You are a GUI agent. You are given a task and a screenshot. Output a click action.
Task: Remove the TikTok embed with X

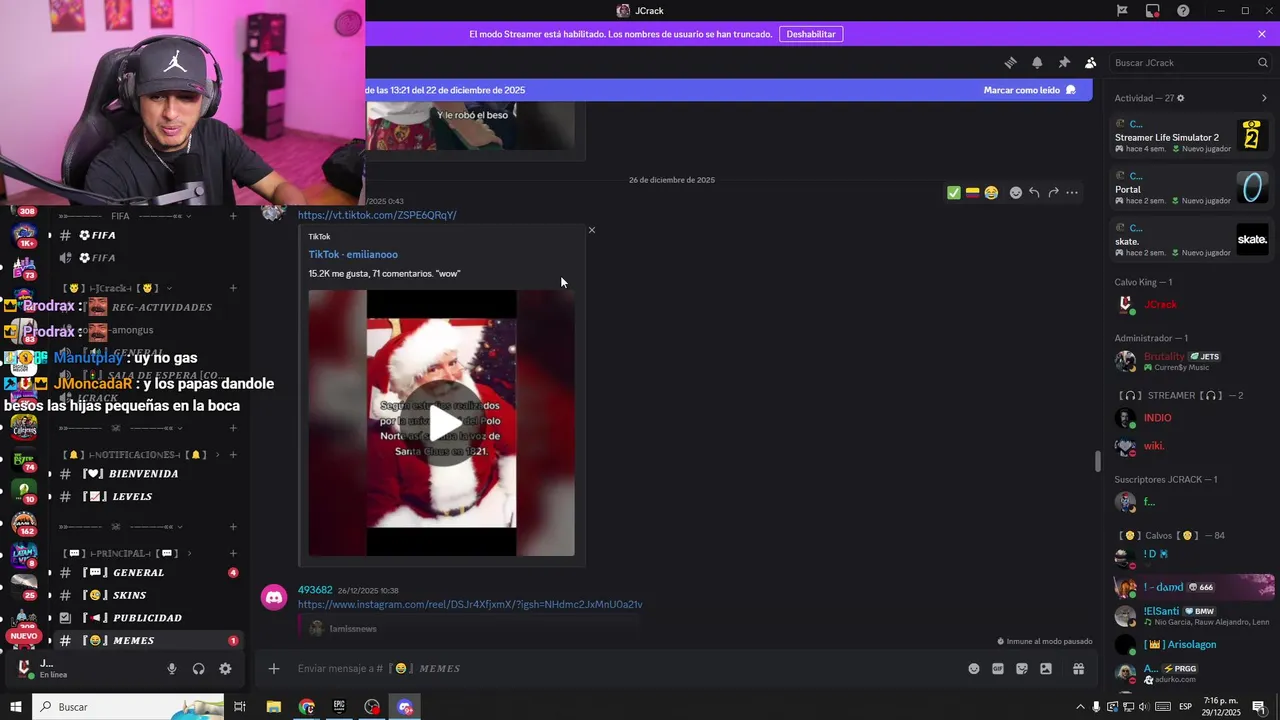coord(592,230)
